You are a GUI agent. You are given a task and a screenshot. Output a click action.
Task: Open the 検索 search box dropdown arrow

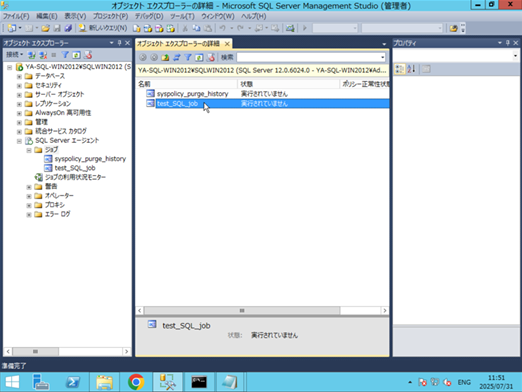383,57
